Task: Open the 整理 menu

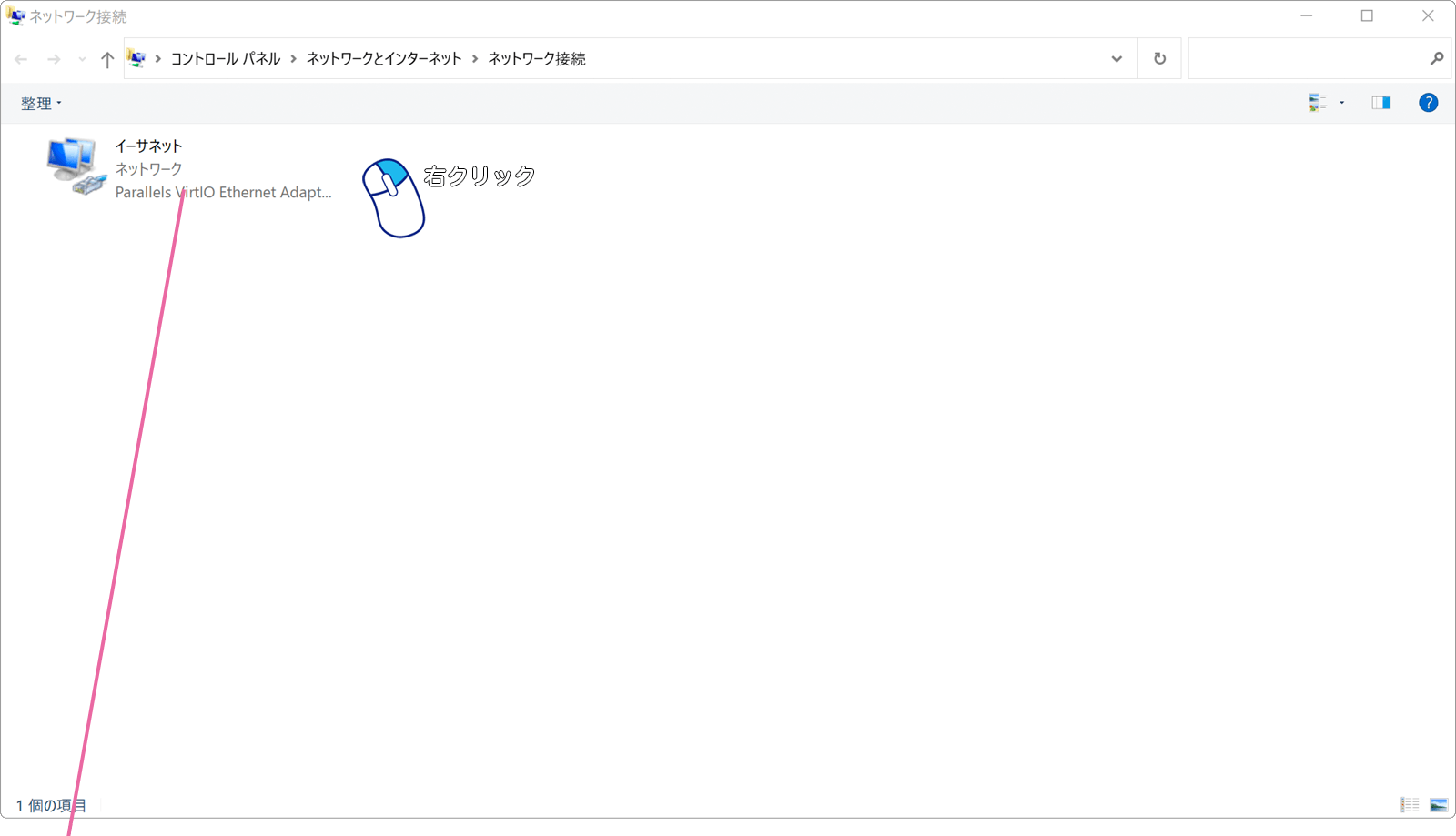Action: [41, 103]
